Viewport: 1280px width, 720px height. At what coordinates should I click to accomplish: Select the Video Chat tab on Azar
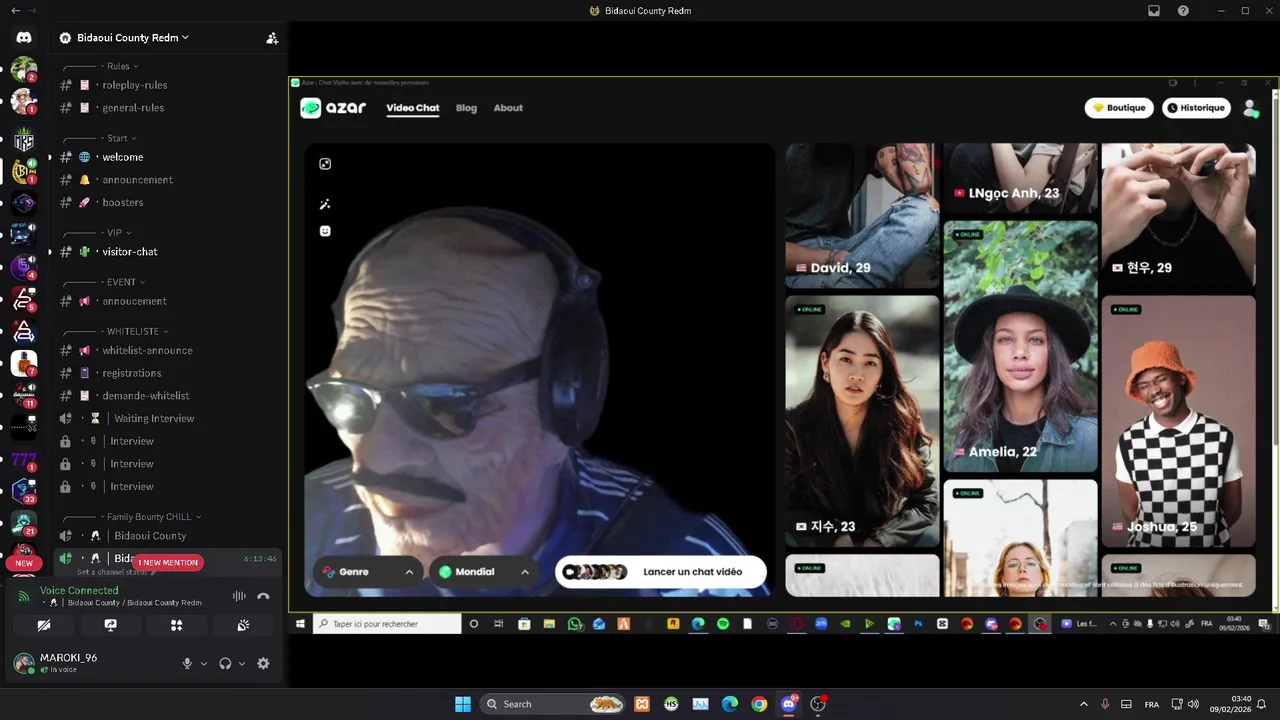tap(413, 108)
